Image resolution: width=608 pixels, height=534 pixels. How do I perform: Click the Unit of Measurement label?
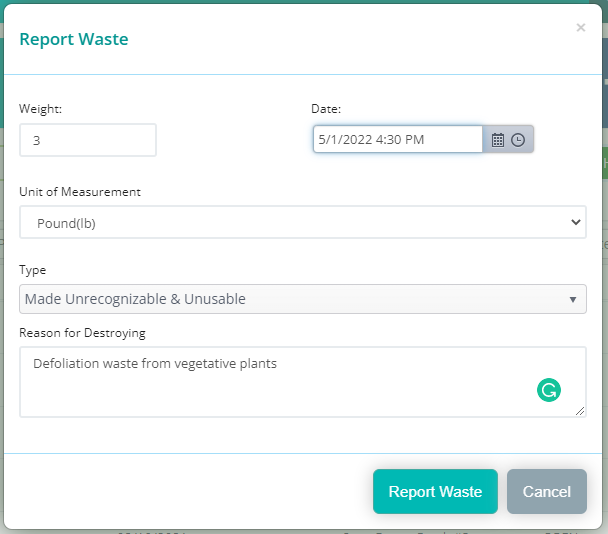coord(80,192)
